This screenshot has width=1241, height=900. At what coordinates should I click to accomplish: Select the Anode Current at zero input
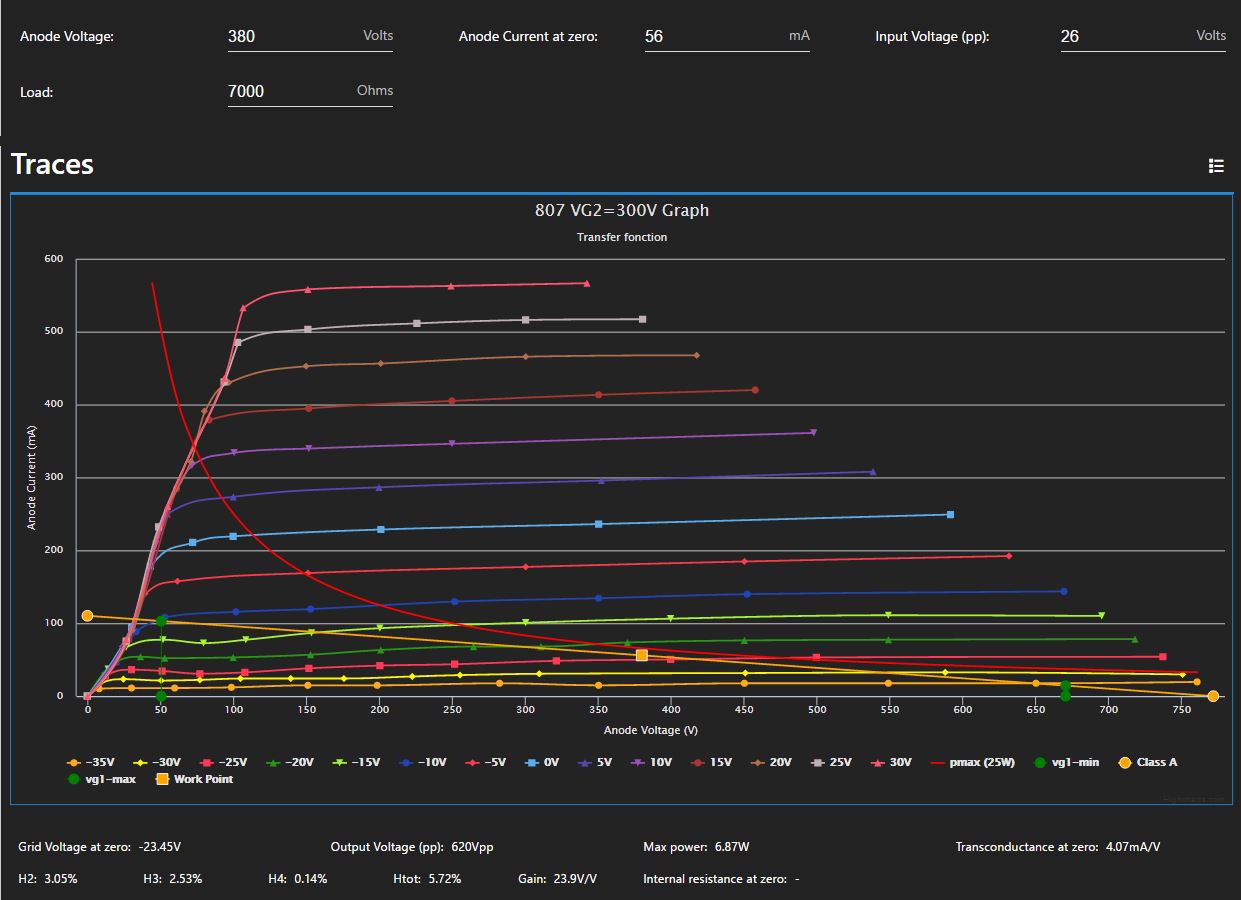727,36
